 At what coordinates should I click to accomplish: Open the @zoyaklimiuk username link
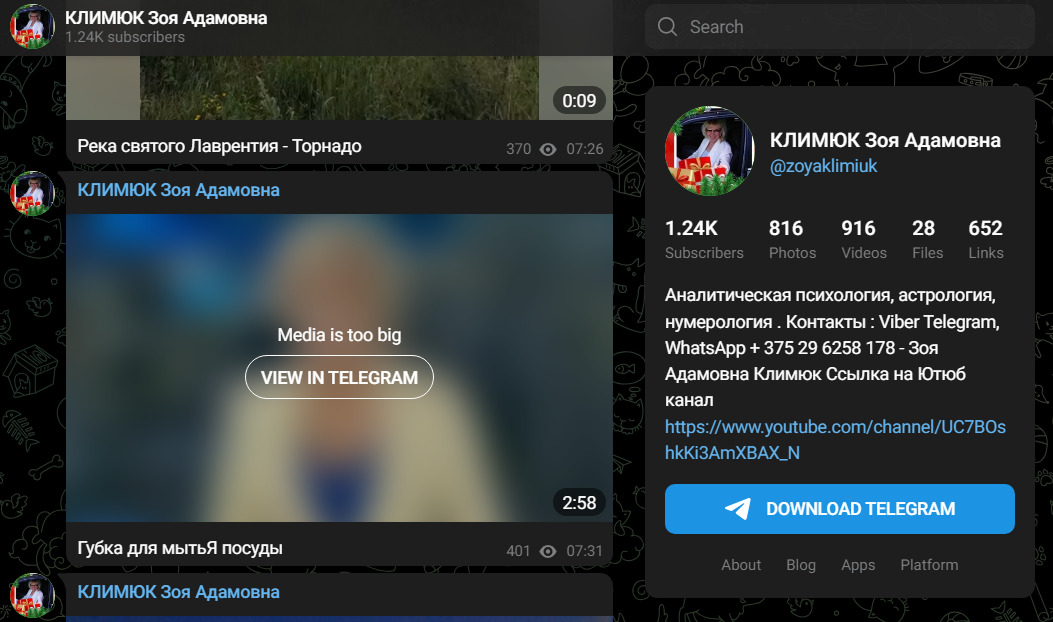[x=823, y=166]
